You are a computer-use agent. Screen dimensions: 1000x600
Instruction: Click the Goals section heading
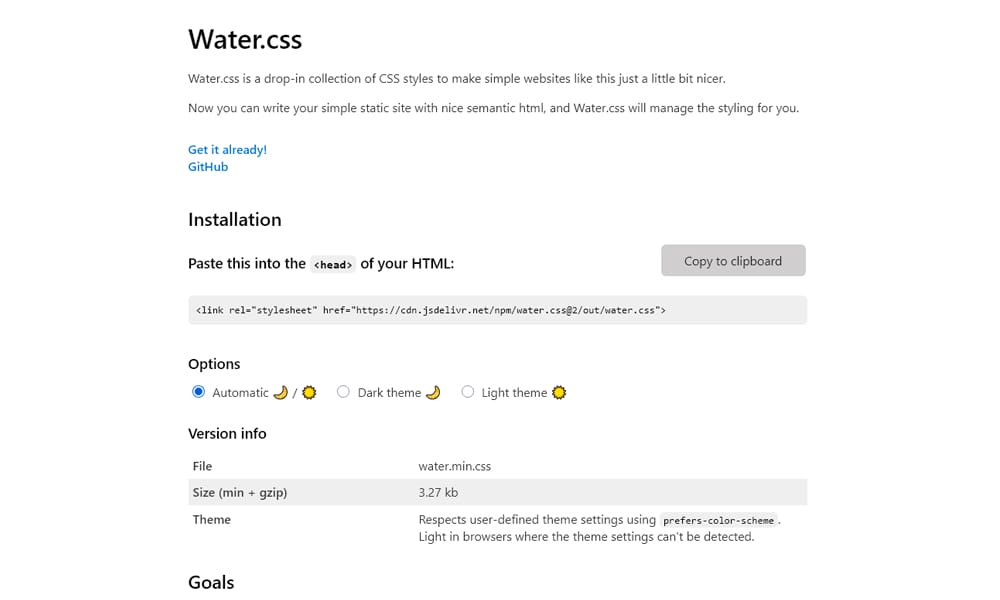(210, 582)
